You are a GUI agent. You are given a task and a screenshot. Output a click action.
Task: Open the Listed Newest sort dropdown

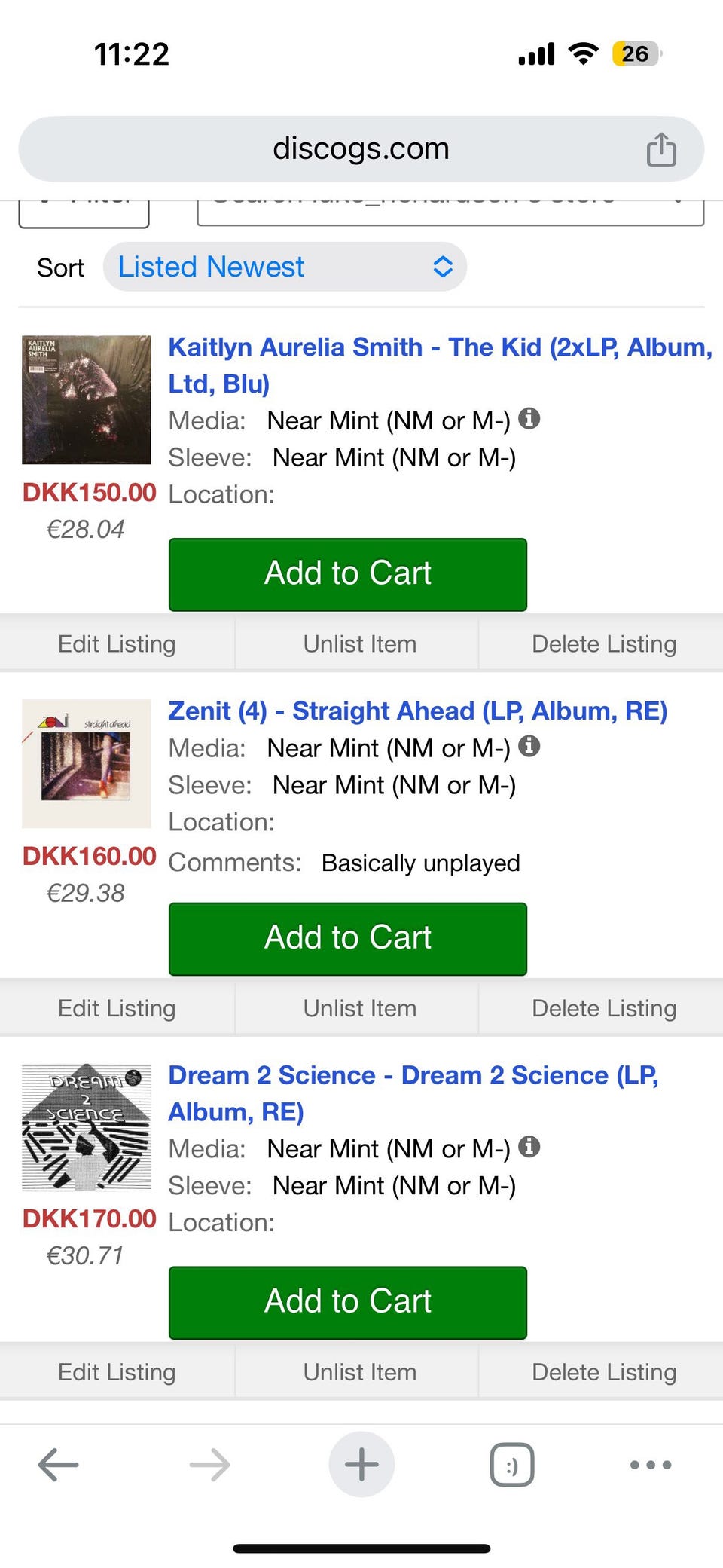tap(285, 267)
